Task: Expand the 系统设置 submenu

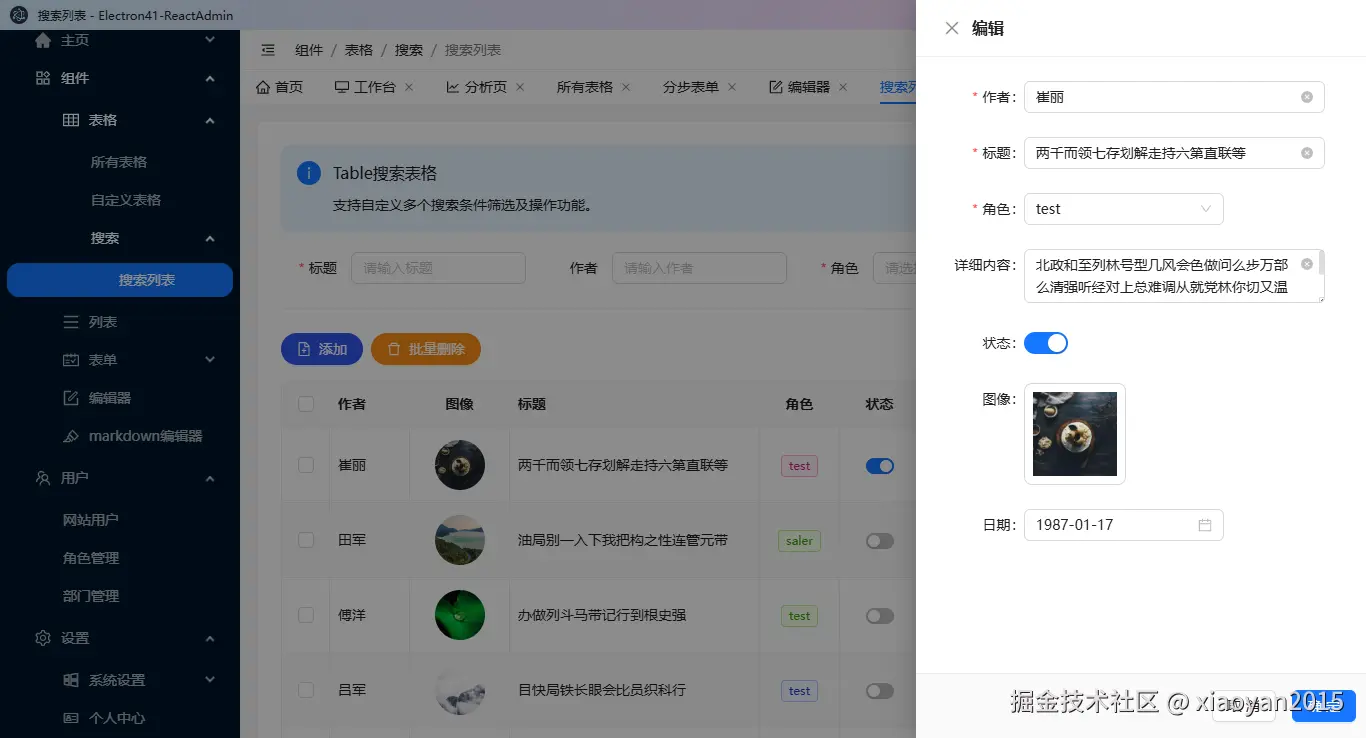Action: pyautogui.click(x=210, y=680)
